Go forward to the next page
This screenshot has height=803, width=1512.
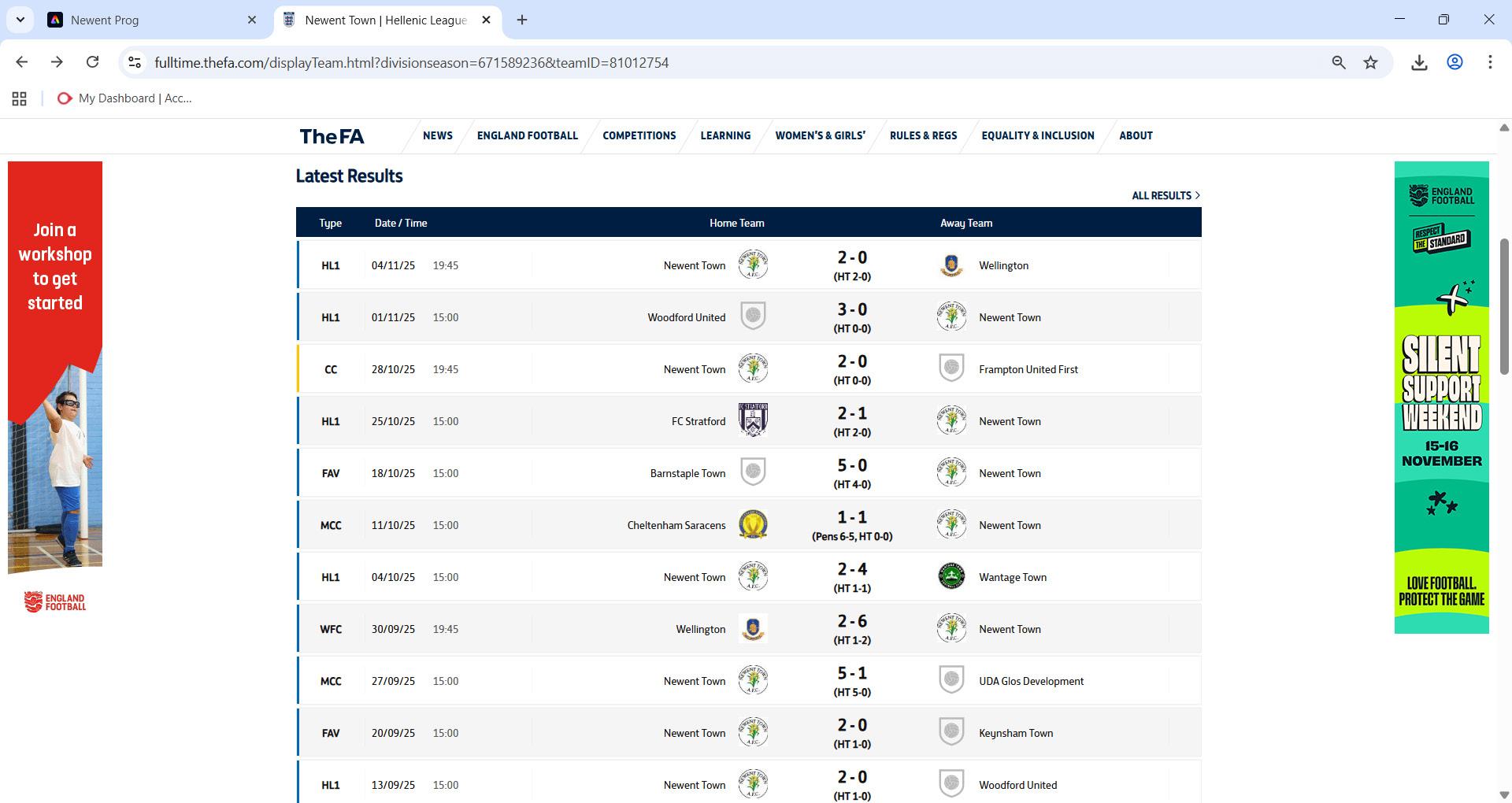[x=57, y=62]
